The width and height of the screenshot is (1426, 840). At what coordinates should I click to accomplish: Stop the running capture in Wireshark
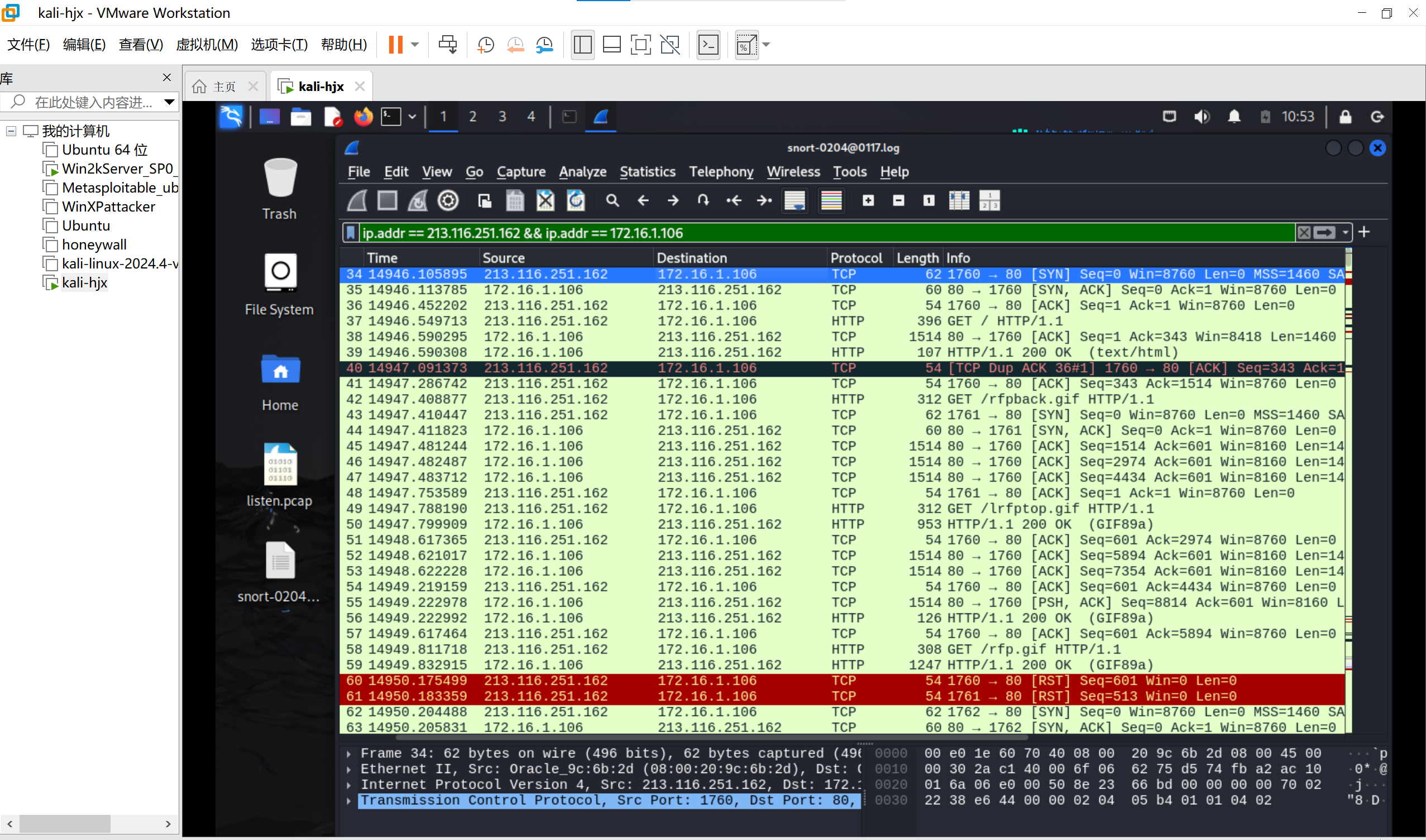click(x=387, y=200)
